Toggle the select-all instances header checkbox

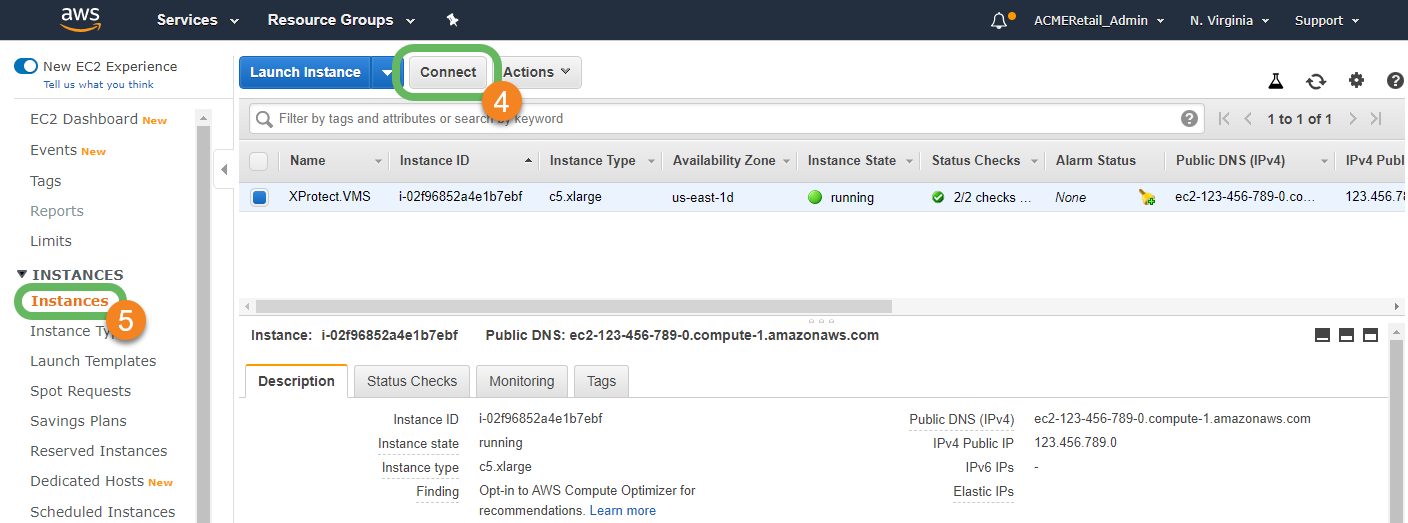click(x=259, y=161)
